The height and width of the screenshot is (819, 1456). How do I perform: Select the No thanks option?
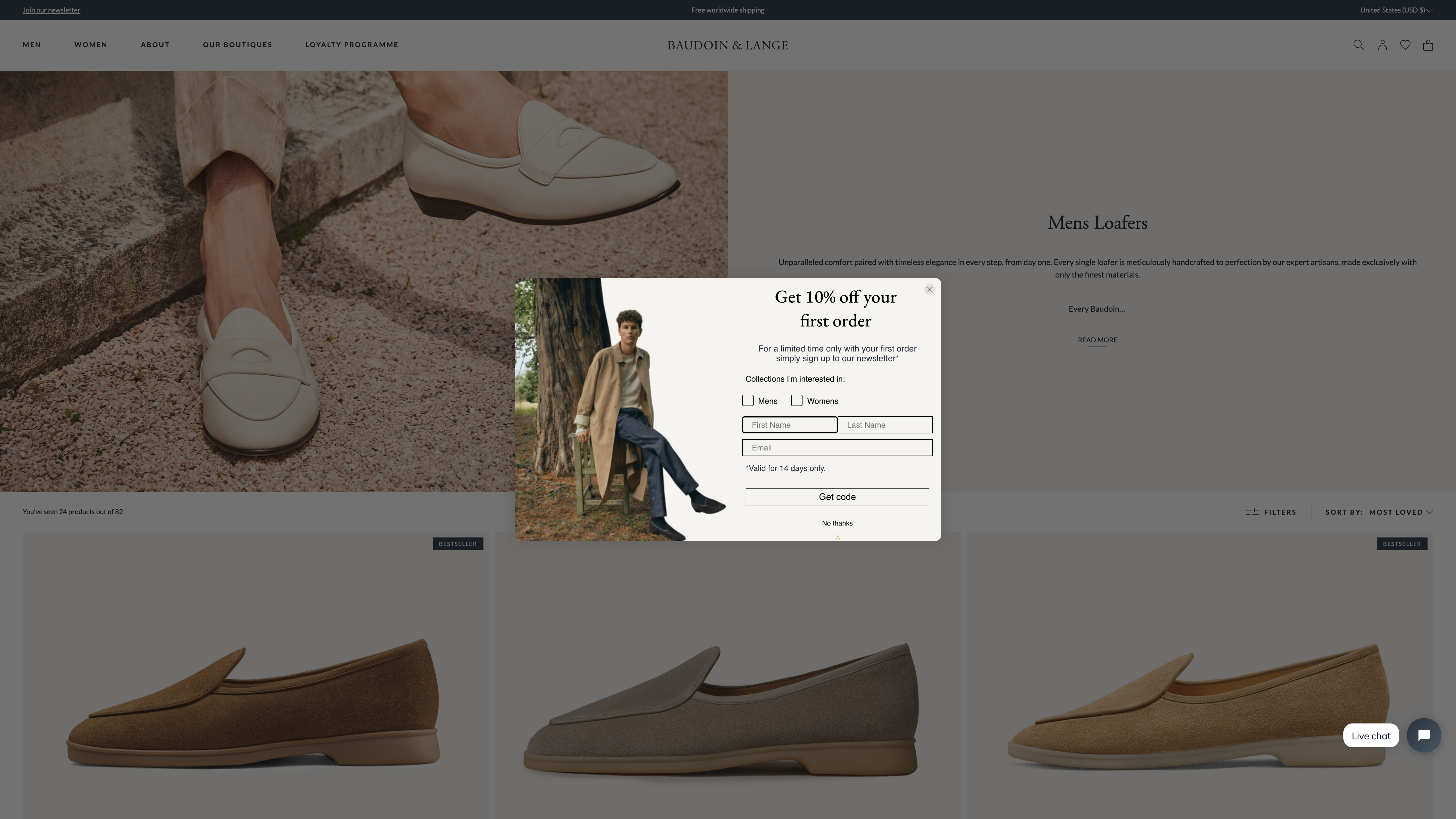pos(837,523)
